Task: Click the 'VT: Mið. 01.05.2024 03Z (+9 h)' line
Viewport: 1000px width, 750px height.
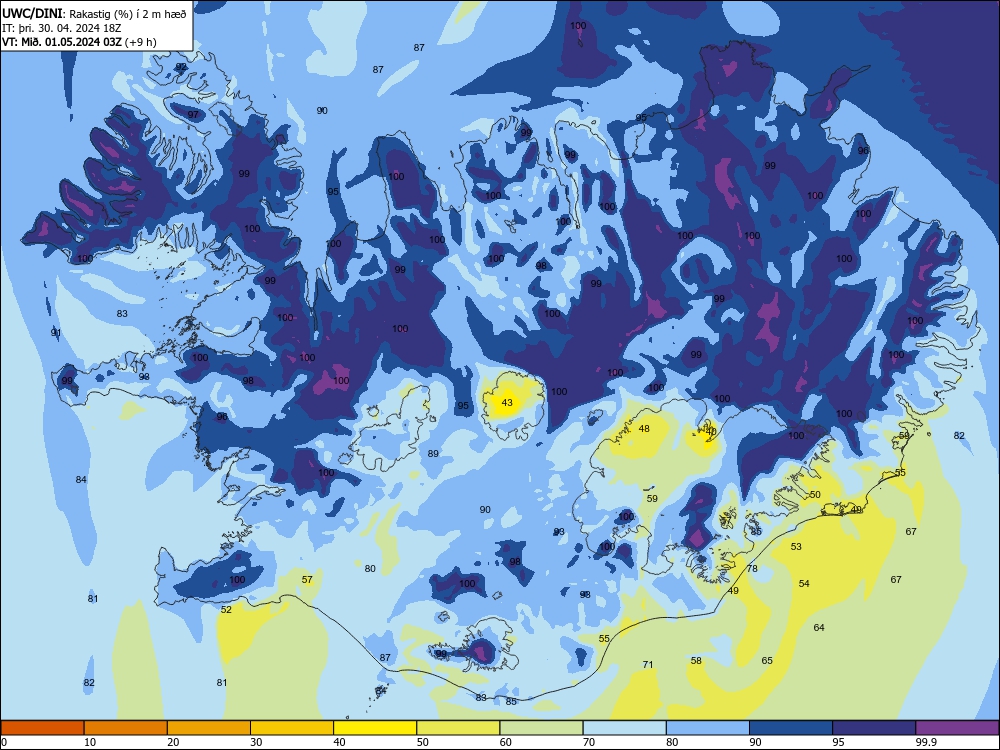Action: (x=79, y=42)
